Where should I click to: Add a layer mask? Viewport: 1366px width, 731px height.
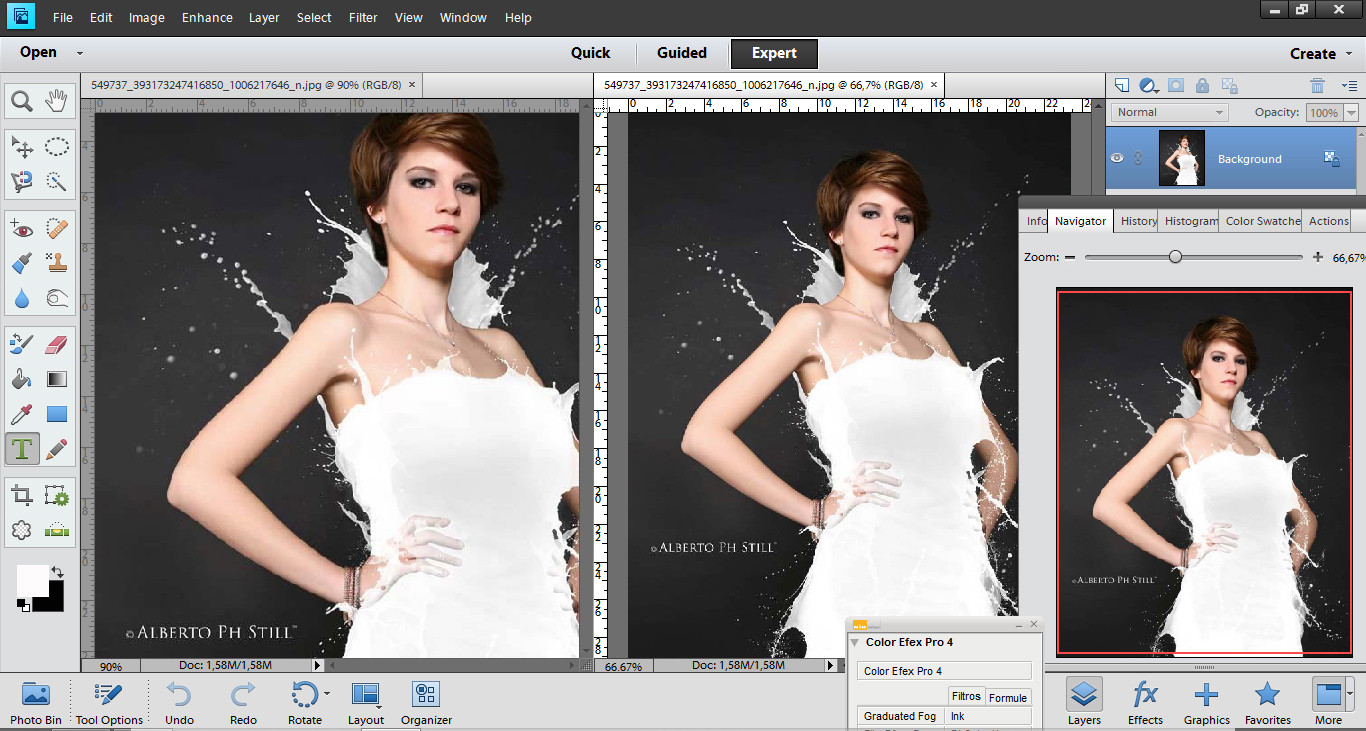[x=1176, y=86]
